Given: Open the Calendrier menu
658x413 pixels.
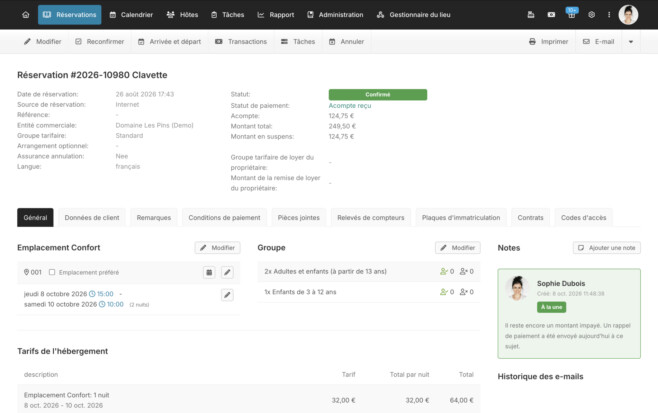Looking at the screenshot, I should tap(131, 15).
